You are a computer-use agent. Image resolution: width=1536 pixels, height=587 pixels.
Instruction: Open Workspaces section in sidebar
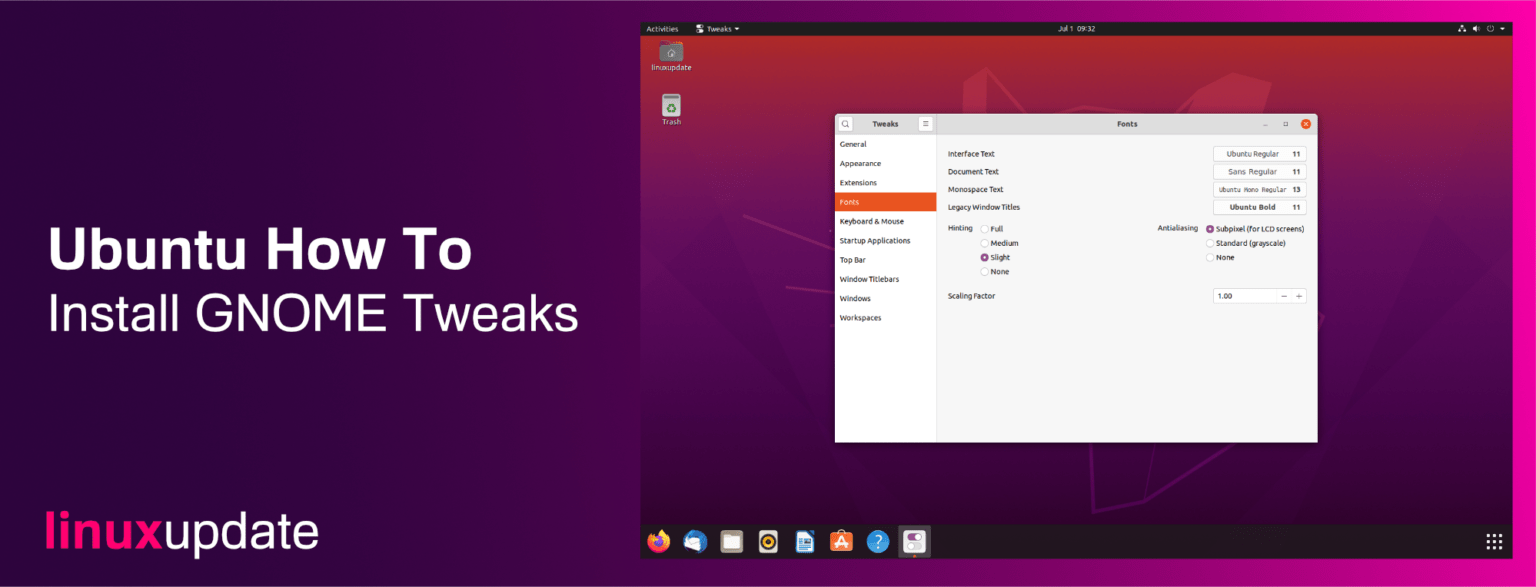[x=886, y=317]
